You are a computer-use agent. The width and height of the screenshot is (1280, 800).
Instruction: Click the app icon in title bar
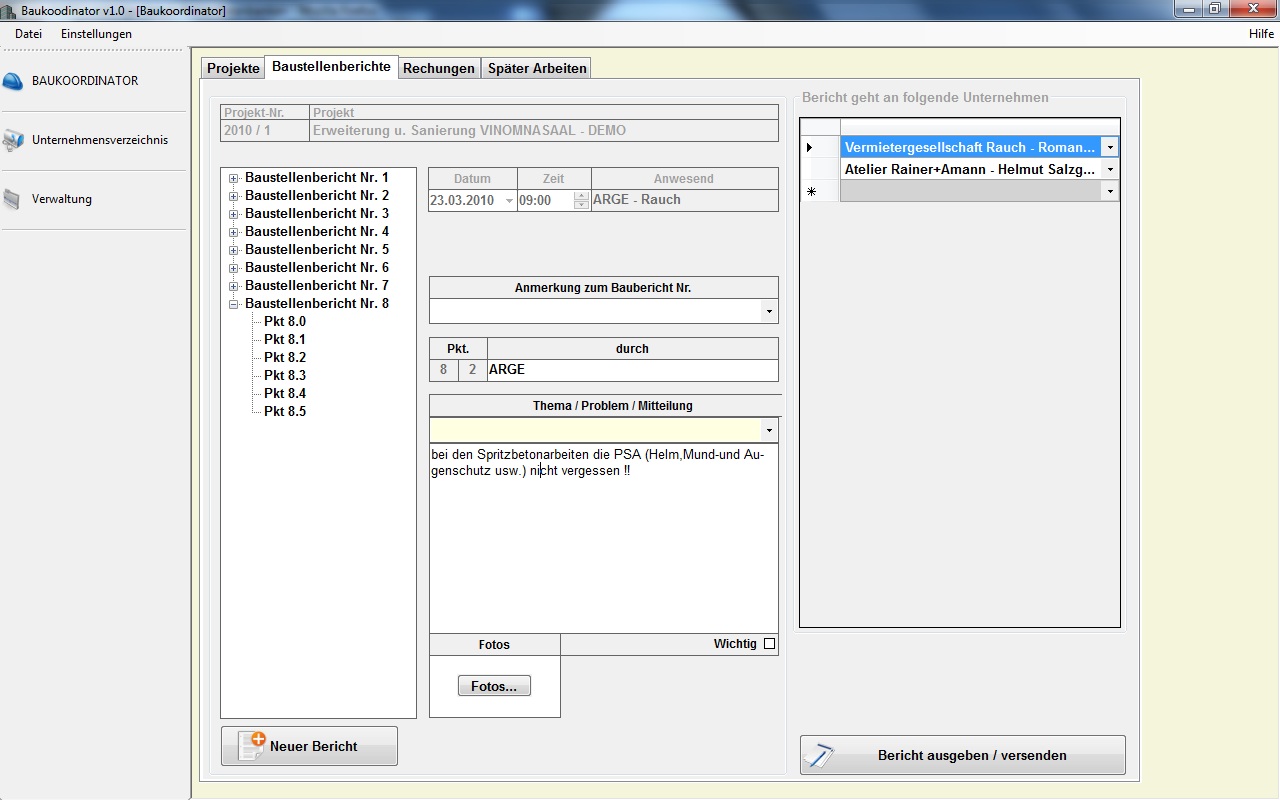10,10
